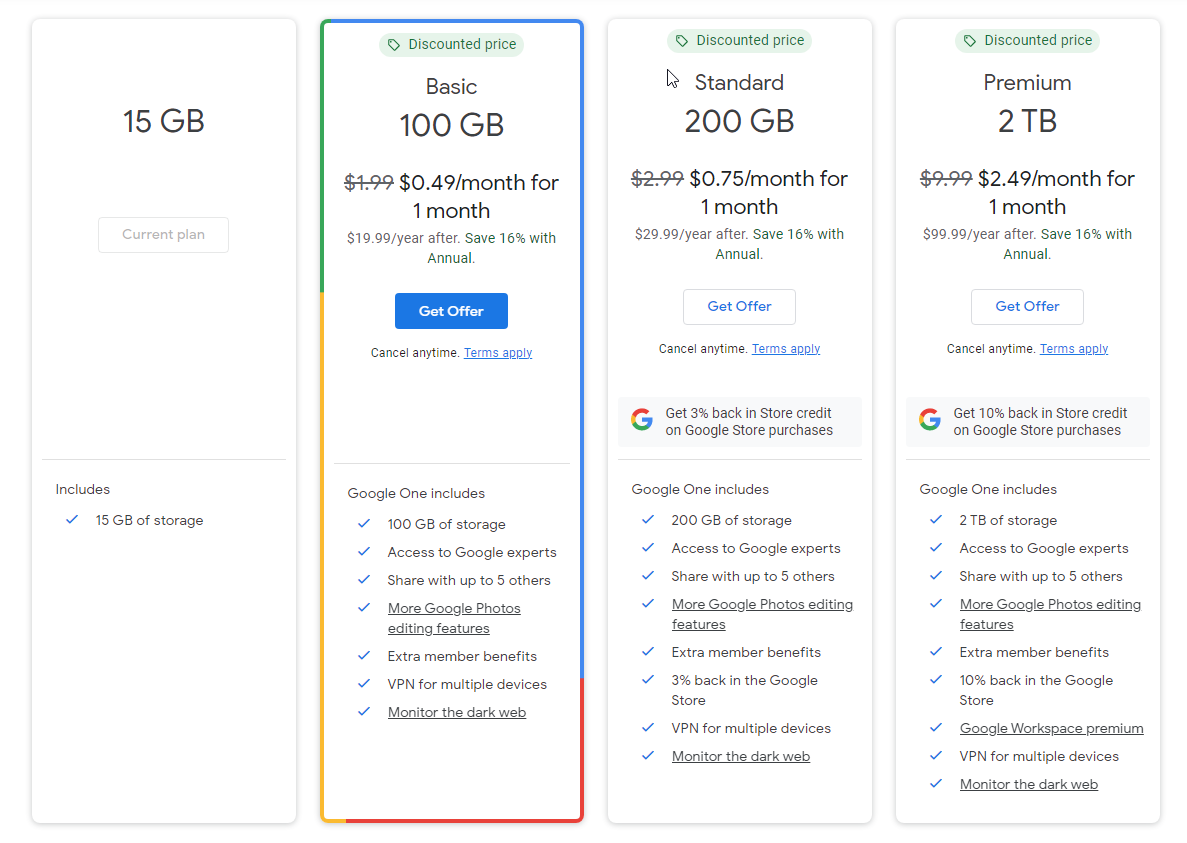
Task: Click the Basic plan Discounted price badge
Action: coord(451,45)
